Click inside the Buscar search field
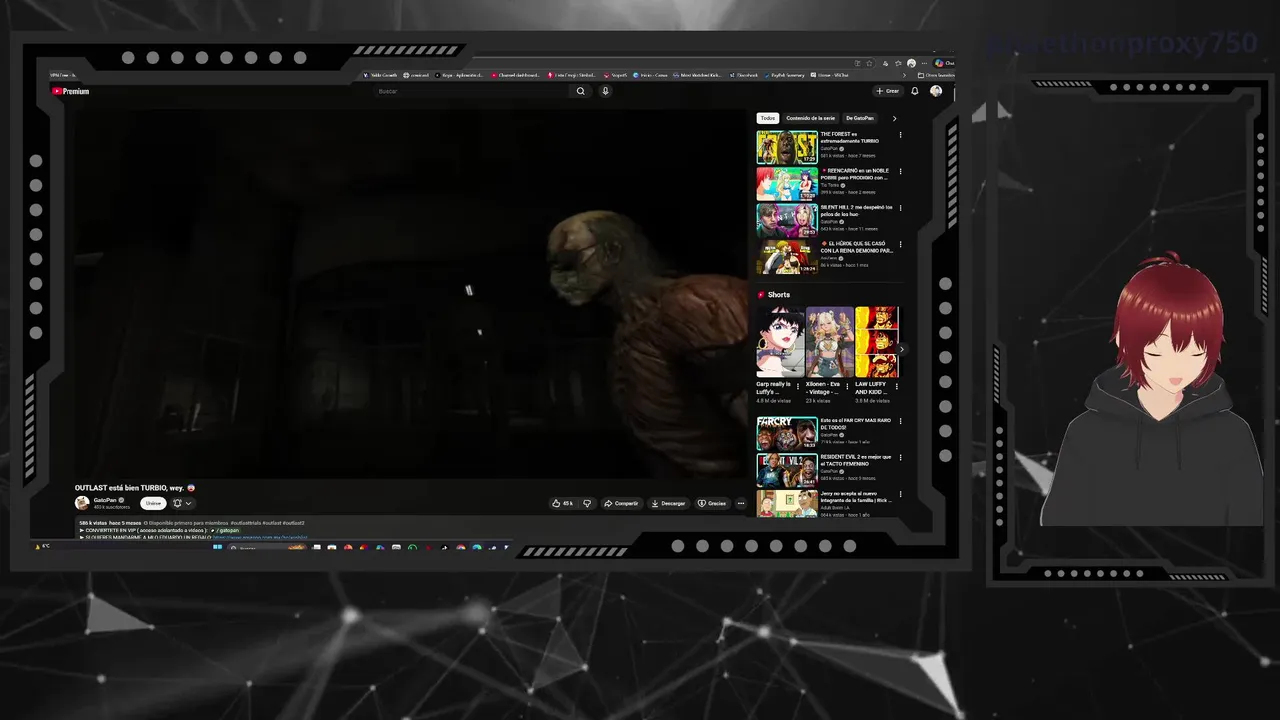 (470, 91)
